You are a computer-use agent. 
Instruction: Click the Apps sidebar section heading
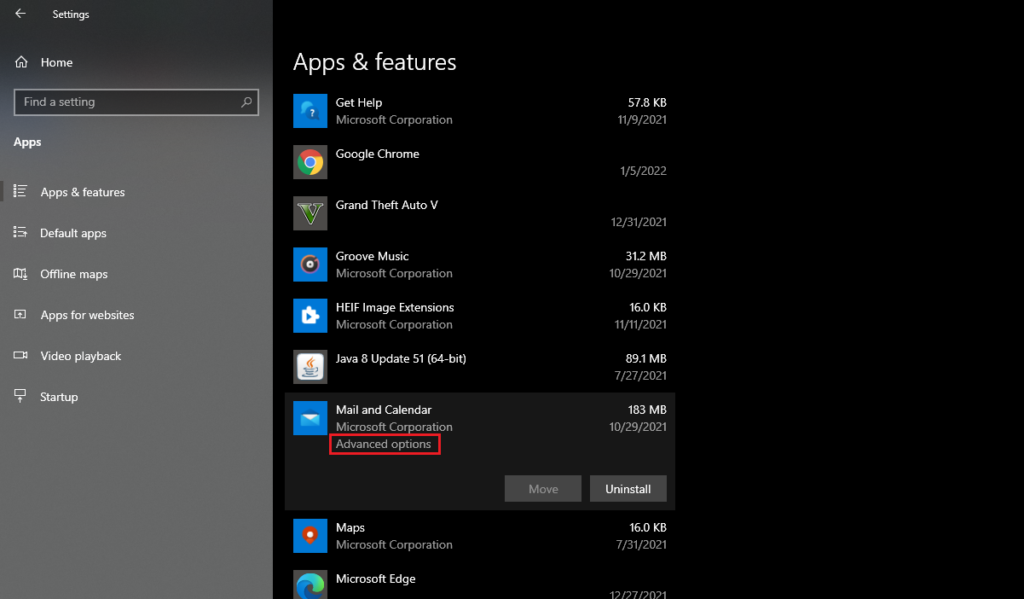pos(27,142)
